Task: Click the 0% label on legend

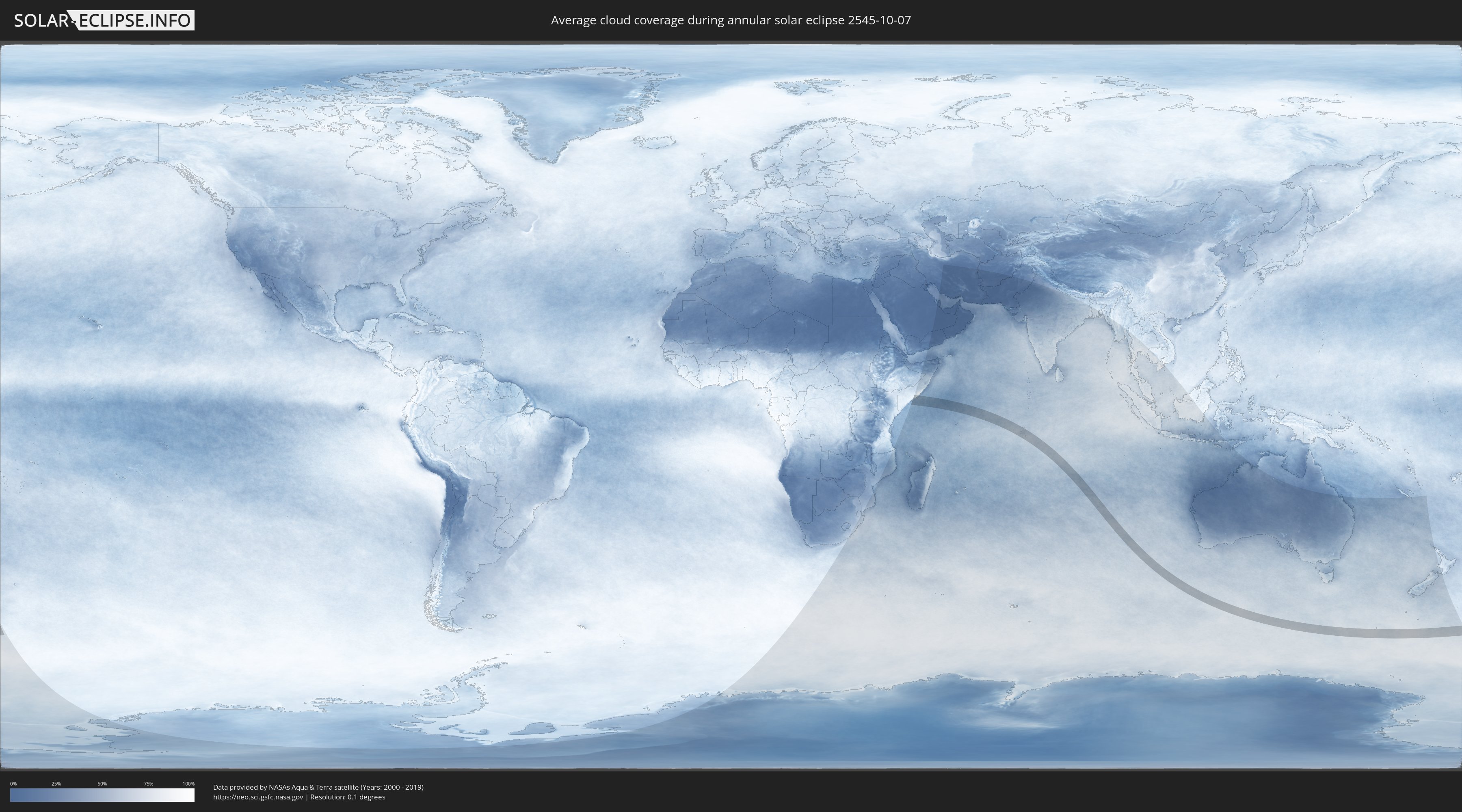Action: click(13, 784)
